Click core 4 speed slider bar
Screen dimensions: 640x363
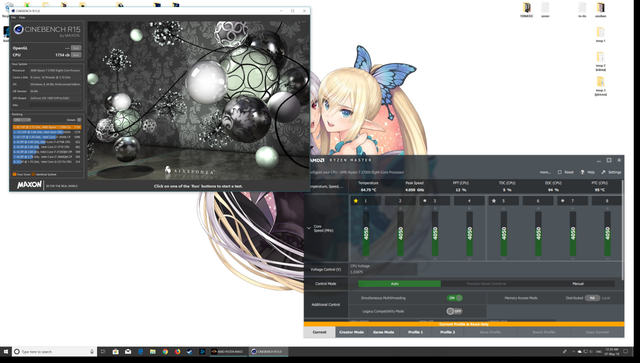[x=469, y=234]
